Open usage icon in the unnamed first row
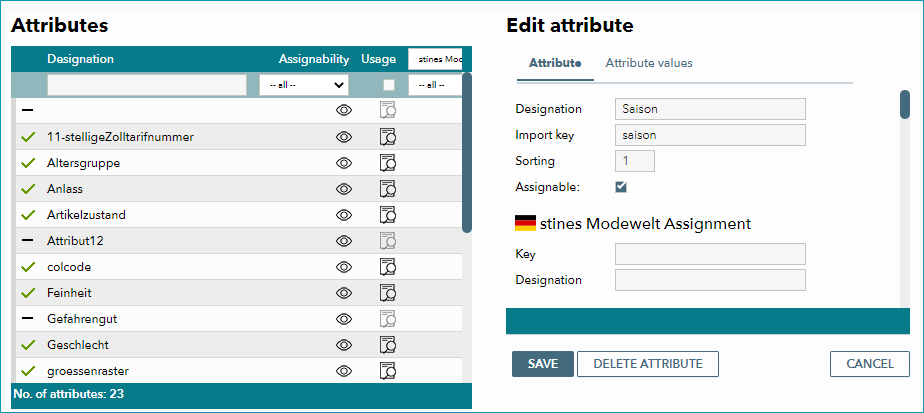924x413 pixels. point(387,110)
